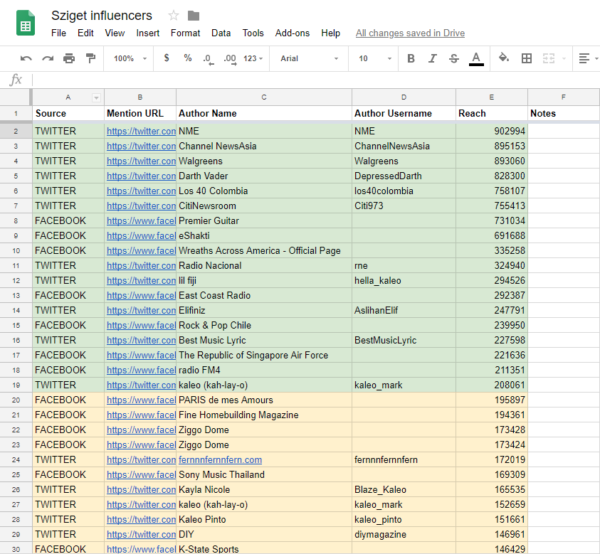600x554 pixels.
Task: Format as currency with dollar icon
Action: click(166, 58)
